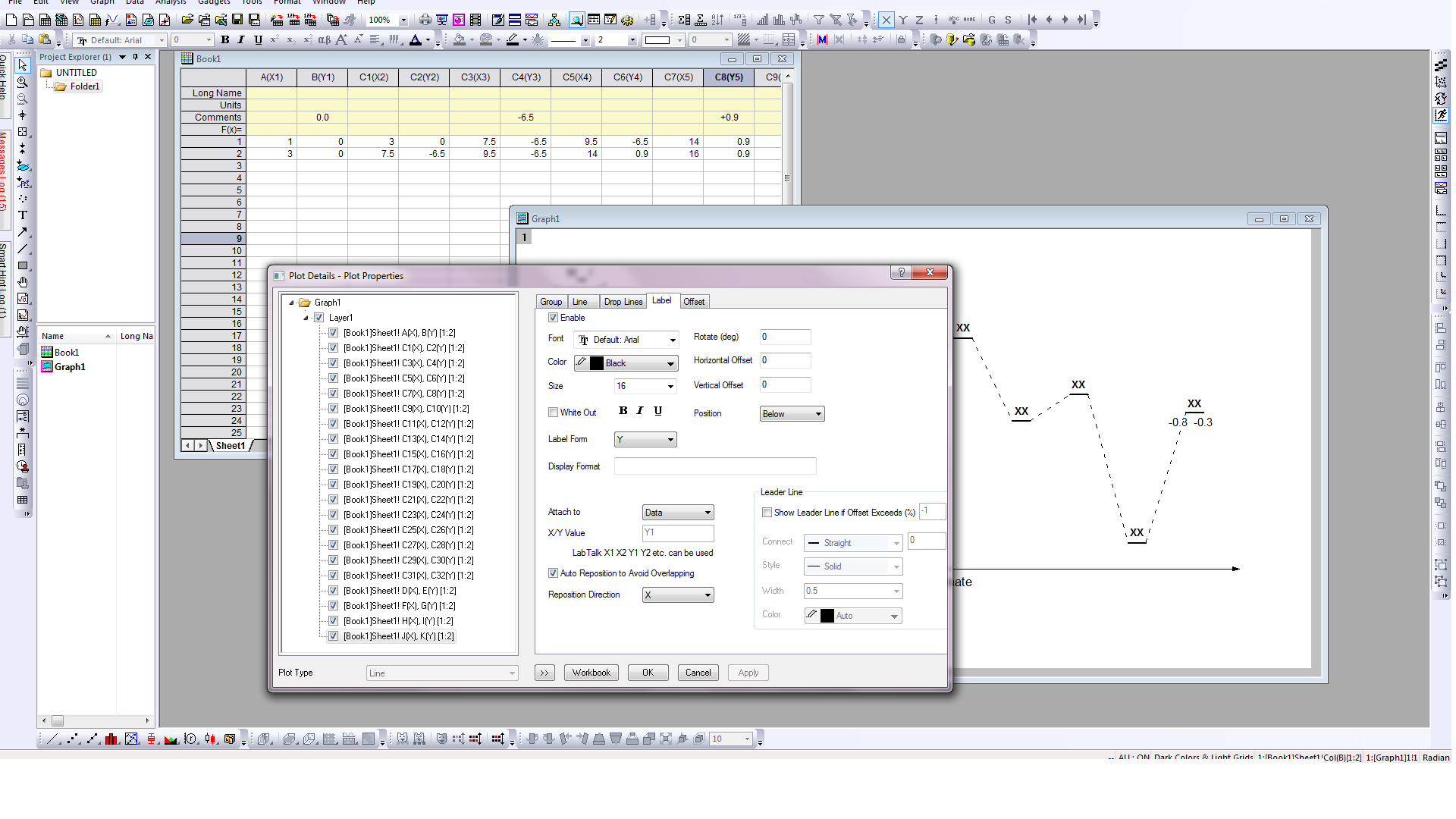Click the Column/Bar plot icon
Image resolution: width=1456 pixels, height=819 pixels.
coord(112,739)
